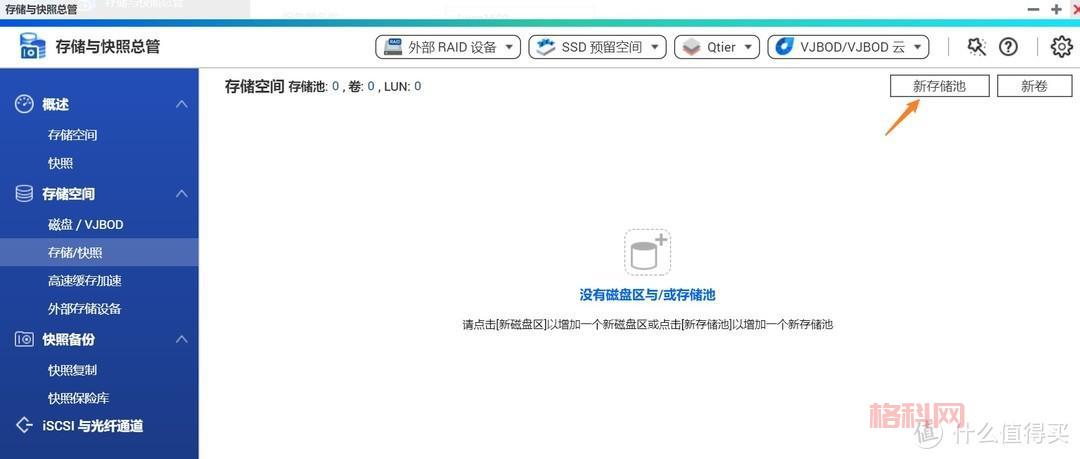Open 磁盘 / VJBOD page
Screen dimensions: 1080x459
pyautogui.click(x=85, y=225)
